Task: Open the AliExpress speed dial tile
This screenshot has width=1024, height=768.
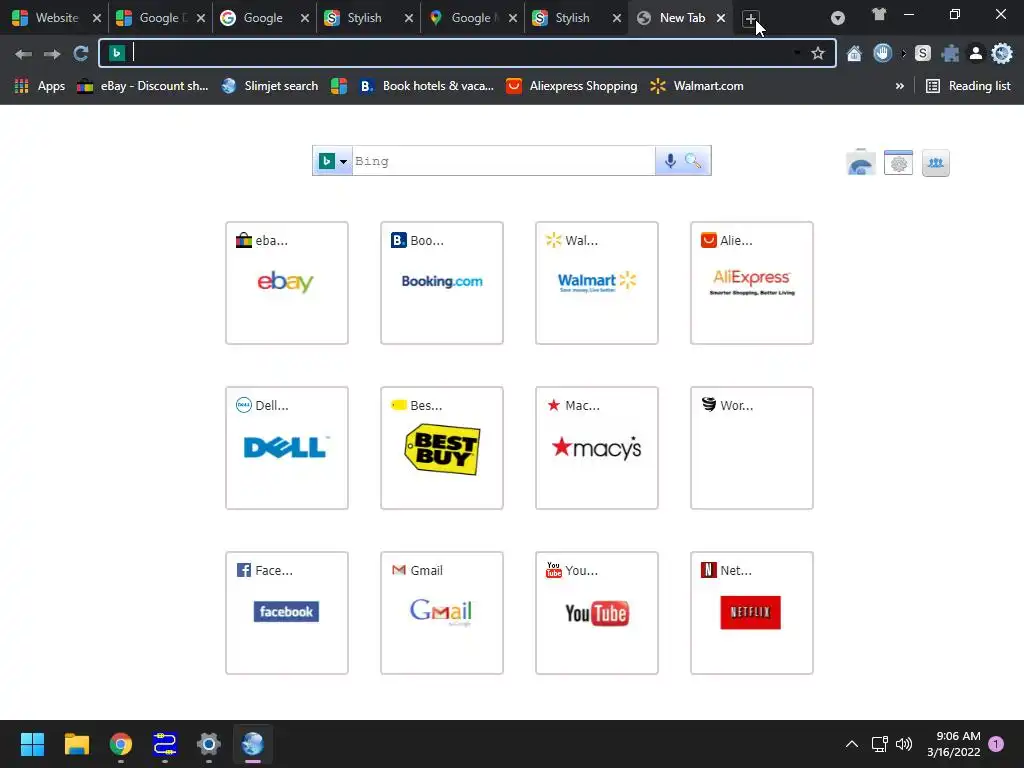Action: [752, 283]
